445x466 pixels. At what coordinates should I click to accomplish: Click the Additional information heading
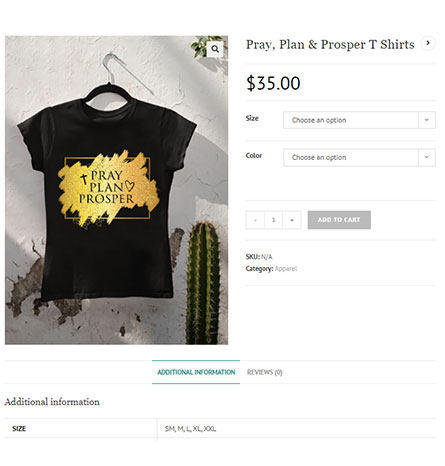[52, 402]
